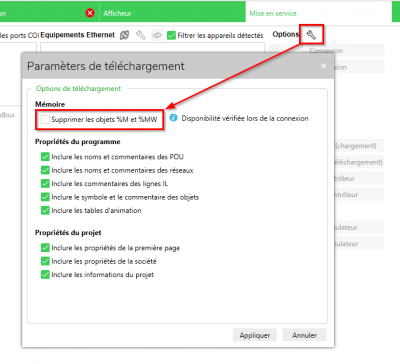Click the Ethernet devices refresh icon
400x364 pixels.
(x=125, y=35)
